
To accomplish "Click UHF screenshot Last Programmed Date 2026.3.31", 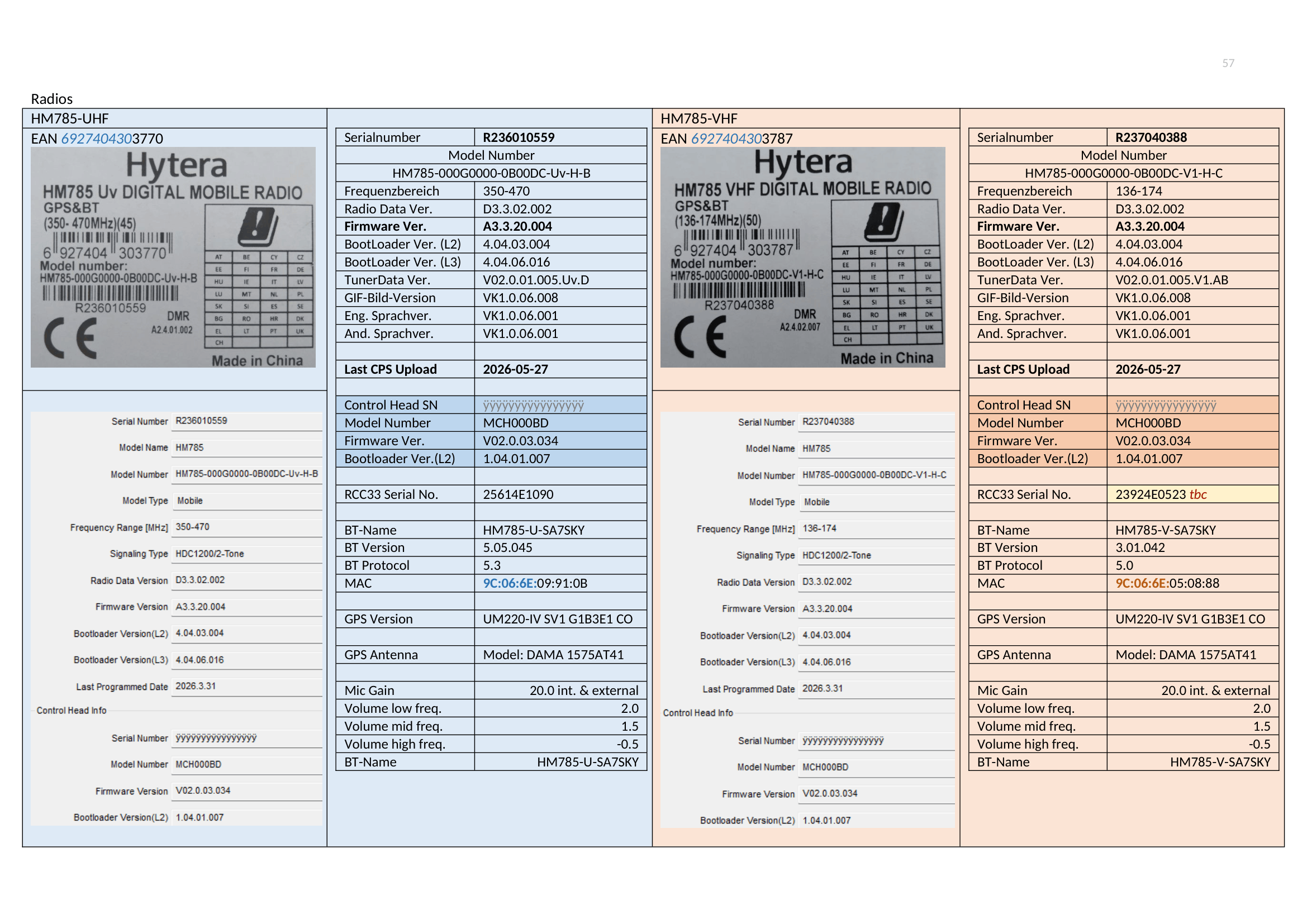I will click(246, 686).
